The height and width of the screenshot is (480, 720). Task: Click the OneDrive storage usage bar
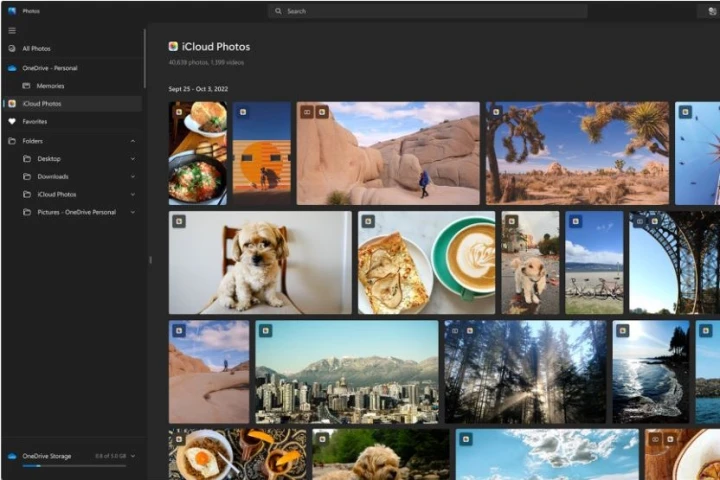tap(74, 466)
